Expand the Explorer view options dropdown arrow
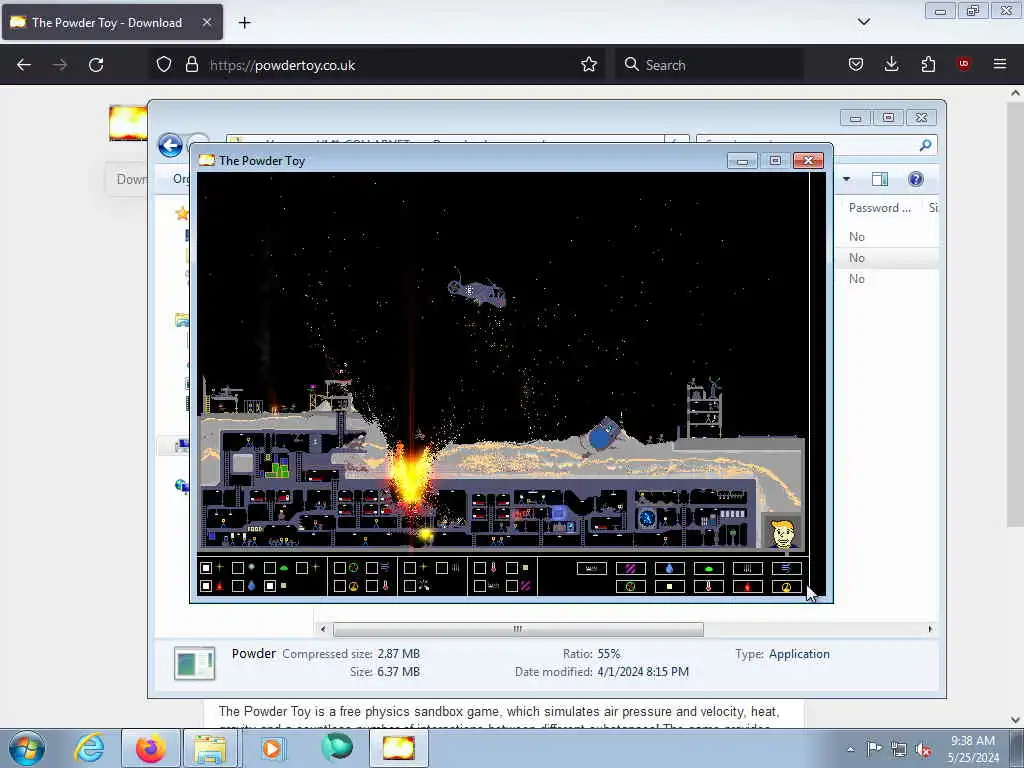Image resolution: width=1024 pixels, height=768 pixels. click(846, 179)
